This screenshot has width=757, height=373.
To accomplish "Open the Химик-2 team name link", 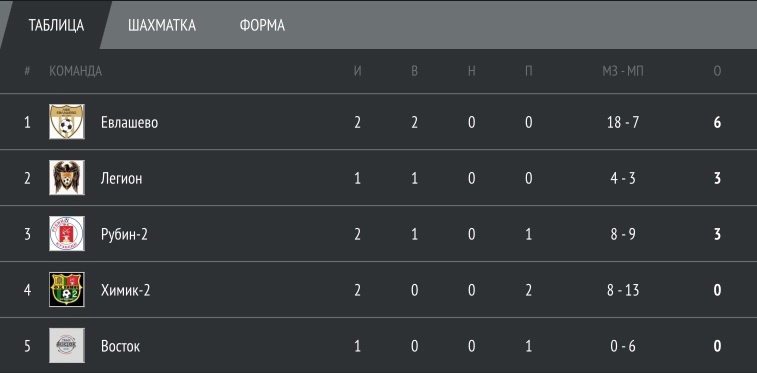I will (126, 290).
